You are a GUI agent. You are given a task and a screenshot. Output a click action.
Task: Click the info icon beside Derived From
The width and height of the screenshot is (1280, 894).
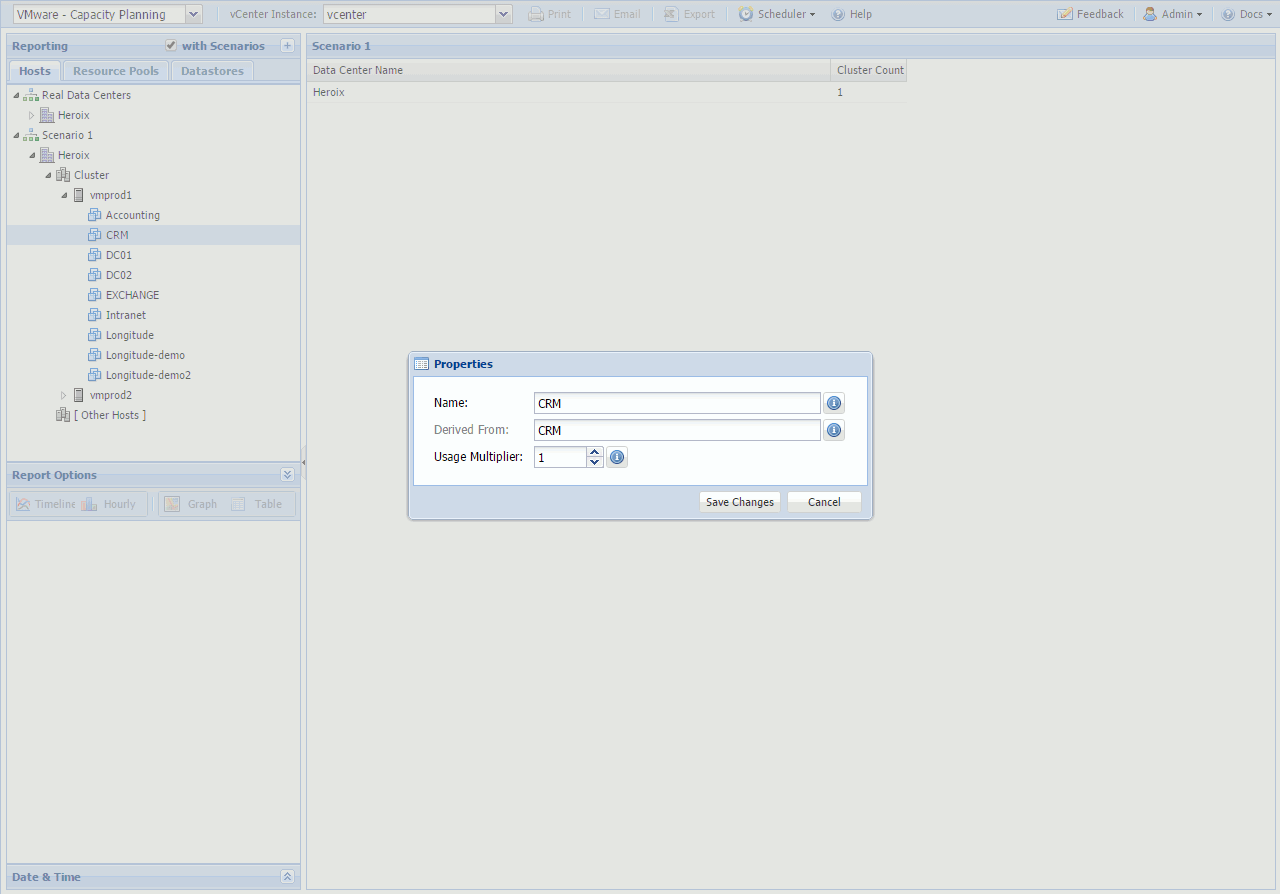click(x=834, y=430)
